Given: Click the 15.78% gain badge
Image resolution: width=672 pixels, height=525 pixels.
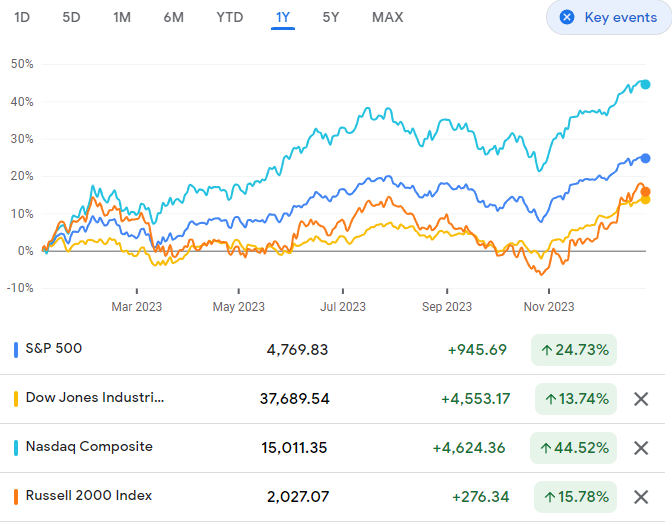Looking at the screenshot, I should tap(575, 497).
